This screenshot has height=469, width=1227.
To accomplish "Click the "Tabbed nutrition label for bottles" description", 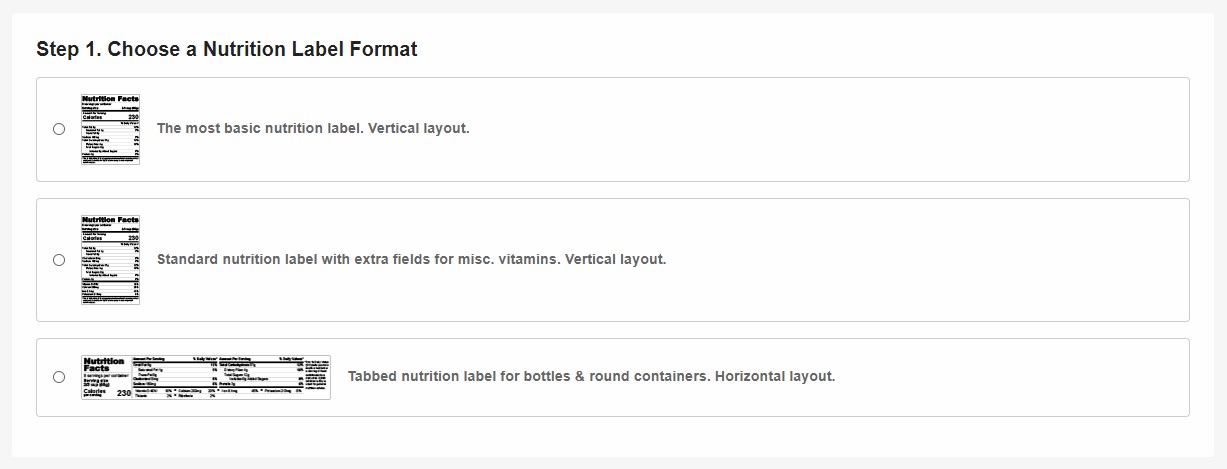I will [x=591, y=377].
